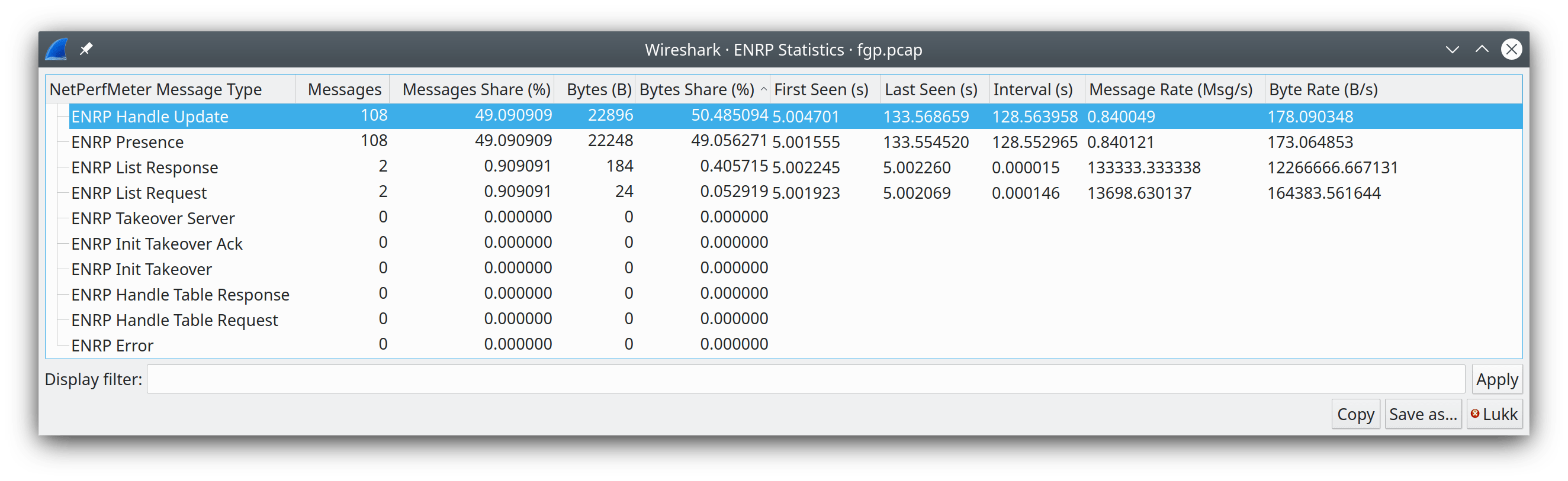Select the ENRP Handle Table Request row

174,320
